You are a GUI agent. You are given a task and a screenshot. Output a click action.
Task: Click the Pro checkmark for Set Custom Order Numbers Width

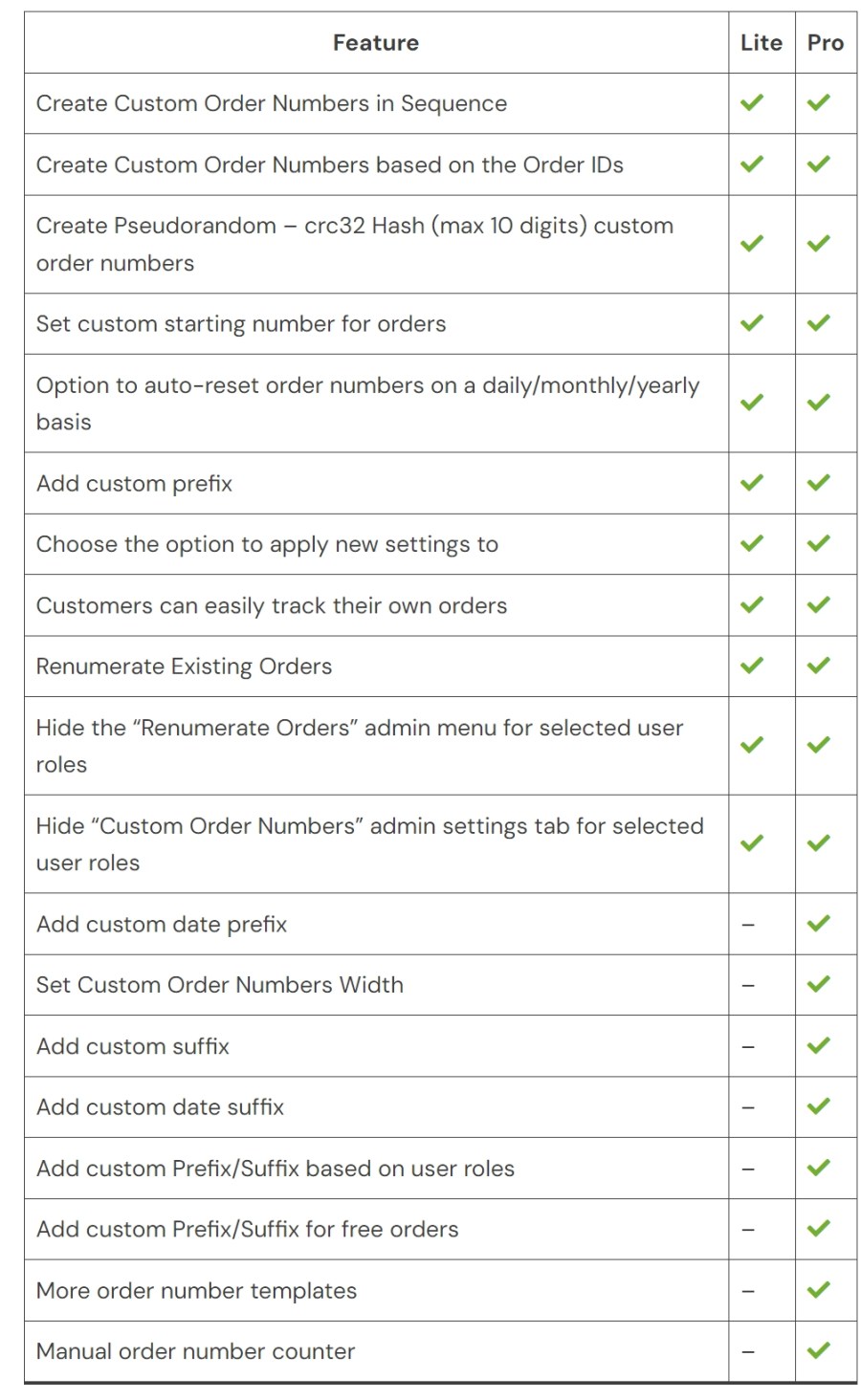pyautogui.click(x=818, y=985)
